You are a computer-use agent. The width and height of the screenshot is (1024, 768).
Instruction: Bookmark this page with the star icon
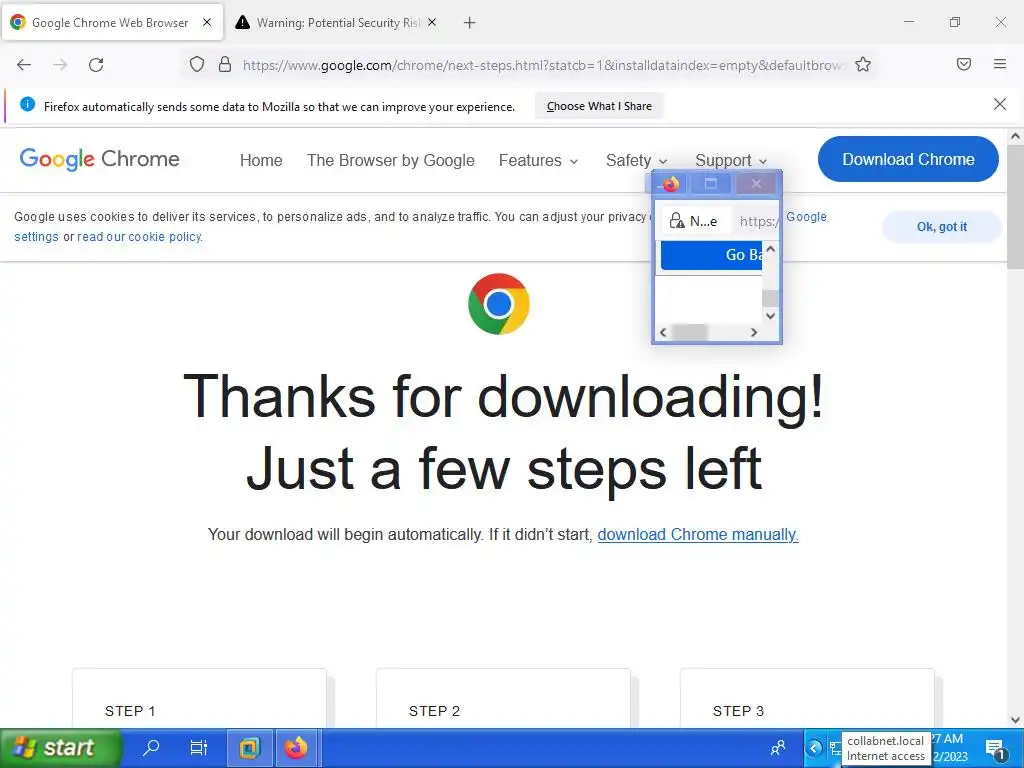(x=863, y=64)
